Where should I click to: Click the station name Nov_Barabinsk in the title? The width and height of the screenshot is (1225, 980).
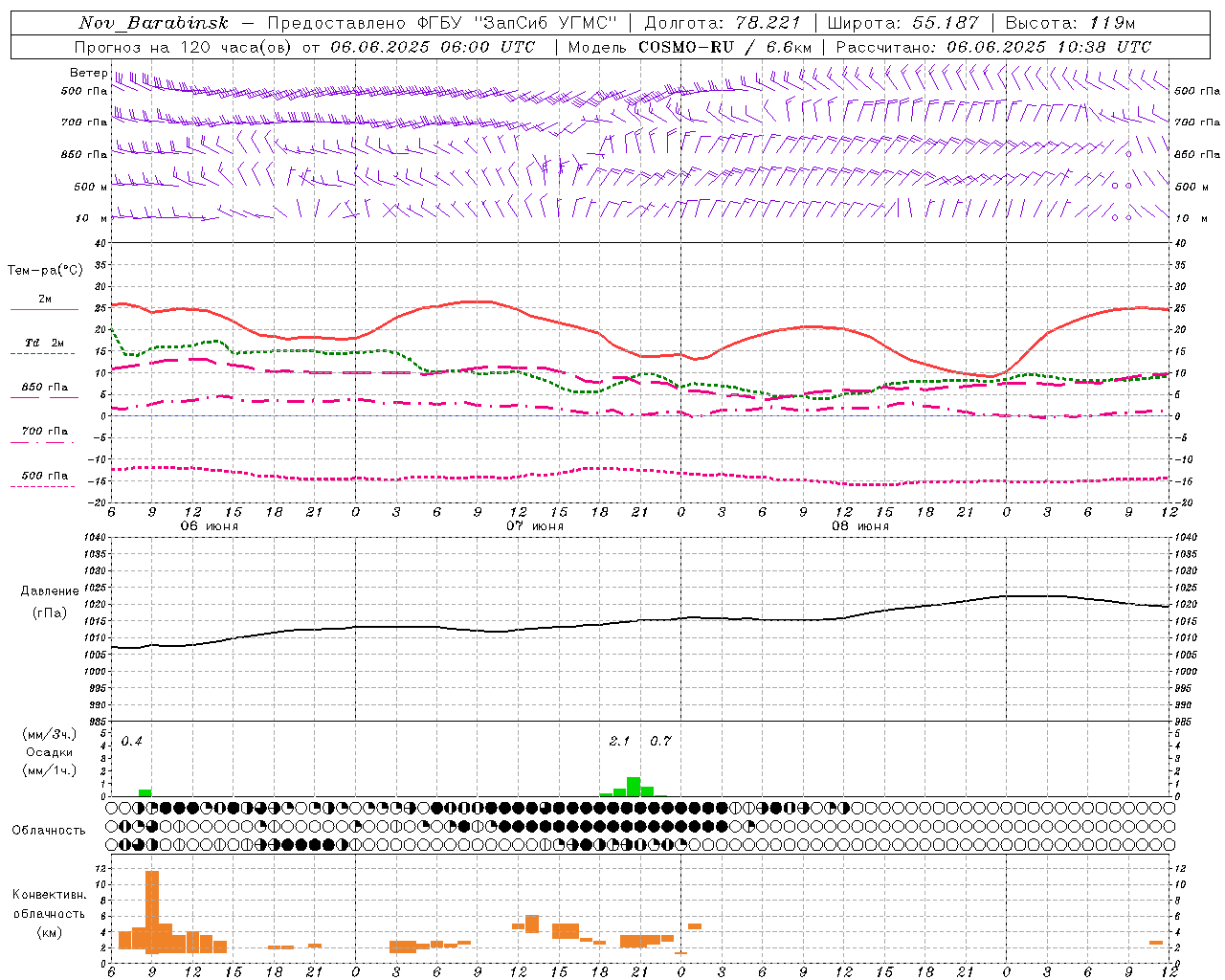154,23
